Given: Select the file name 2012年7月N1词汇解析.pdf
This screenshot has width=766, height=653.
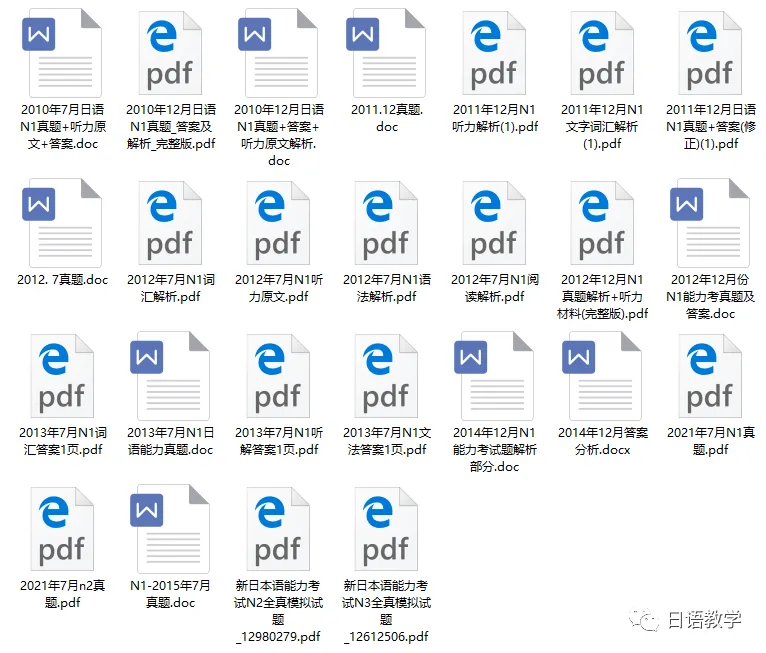Looking at the screenshot, I should pyautogui.click(x=170, y=288).
